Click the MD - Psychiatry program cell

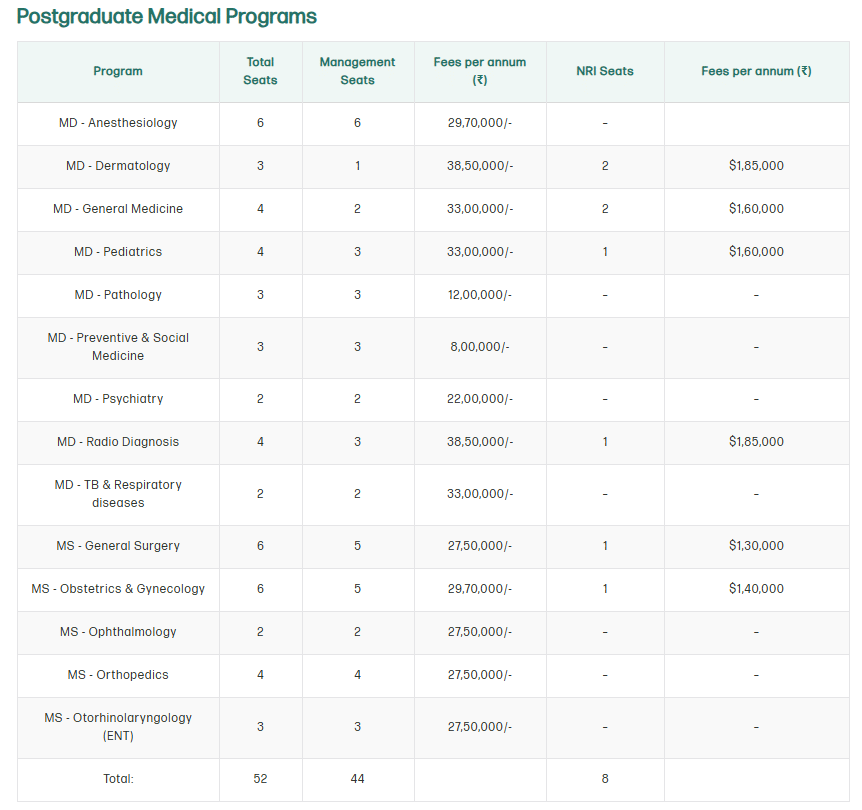click(x=118, y=399)
